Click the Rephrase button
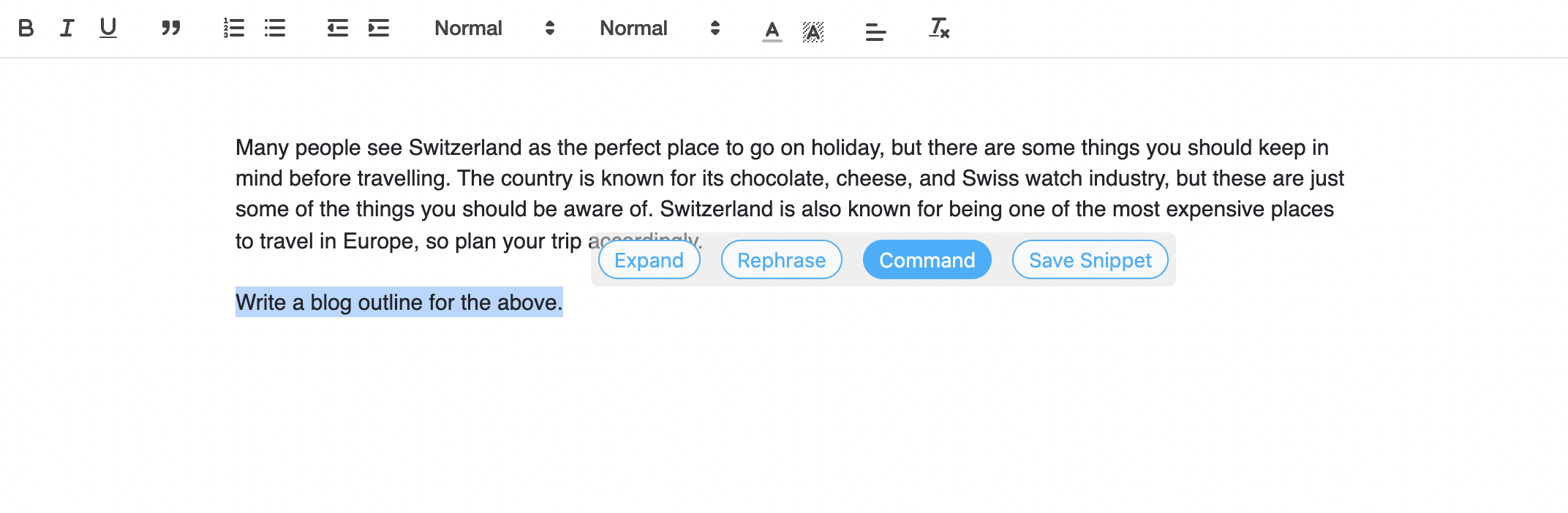Screen dimensions: 1568x513 (x=782, y=260)
